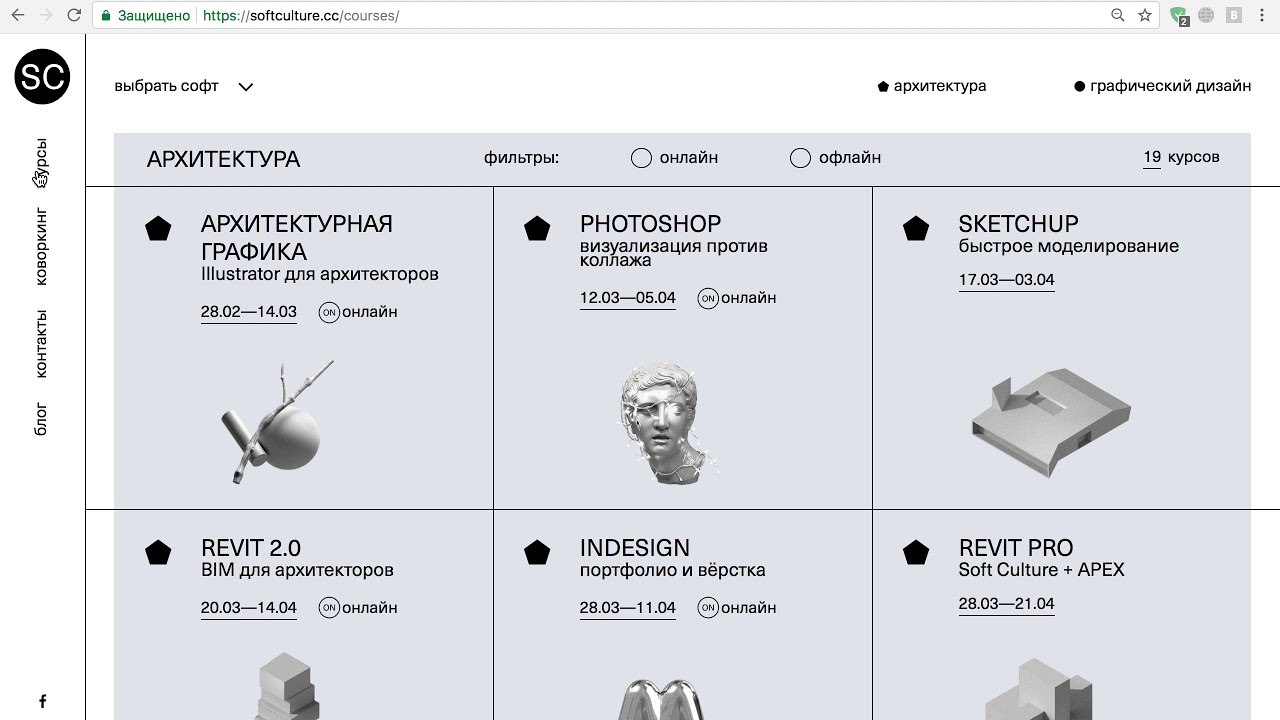Open the INDESIGN course title
The image size is (1280, 720).
click(x=635, y=548)
